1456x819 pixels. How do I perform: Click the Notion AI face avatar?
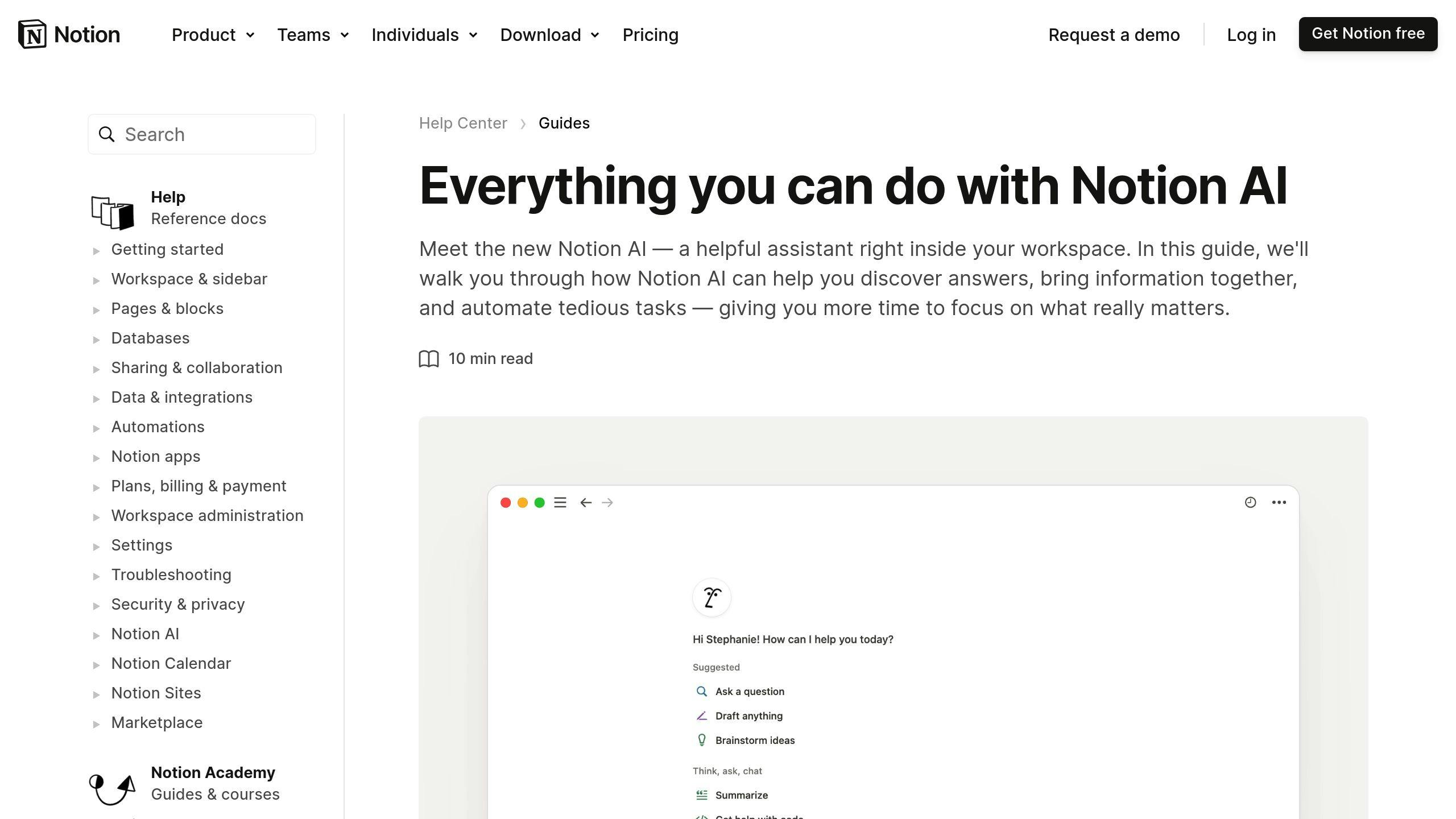[712, 597]
